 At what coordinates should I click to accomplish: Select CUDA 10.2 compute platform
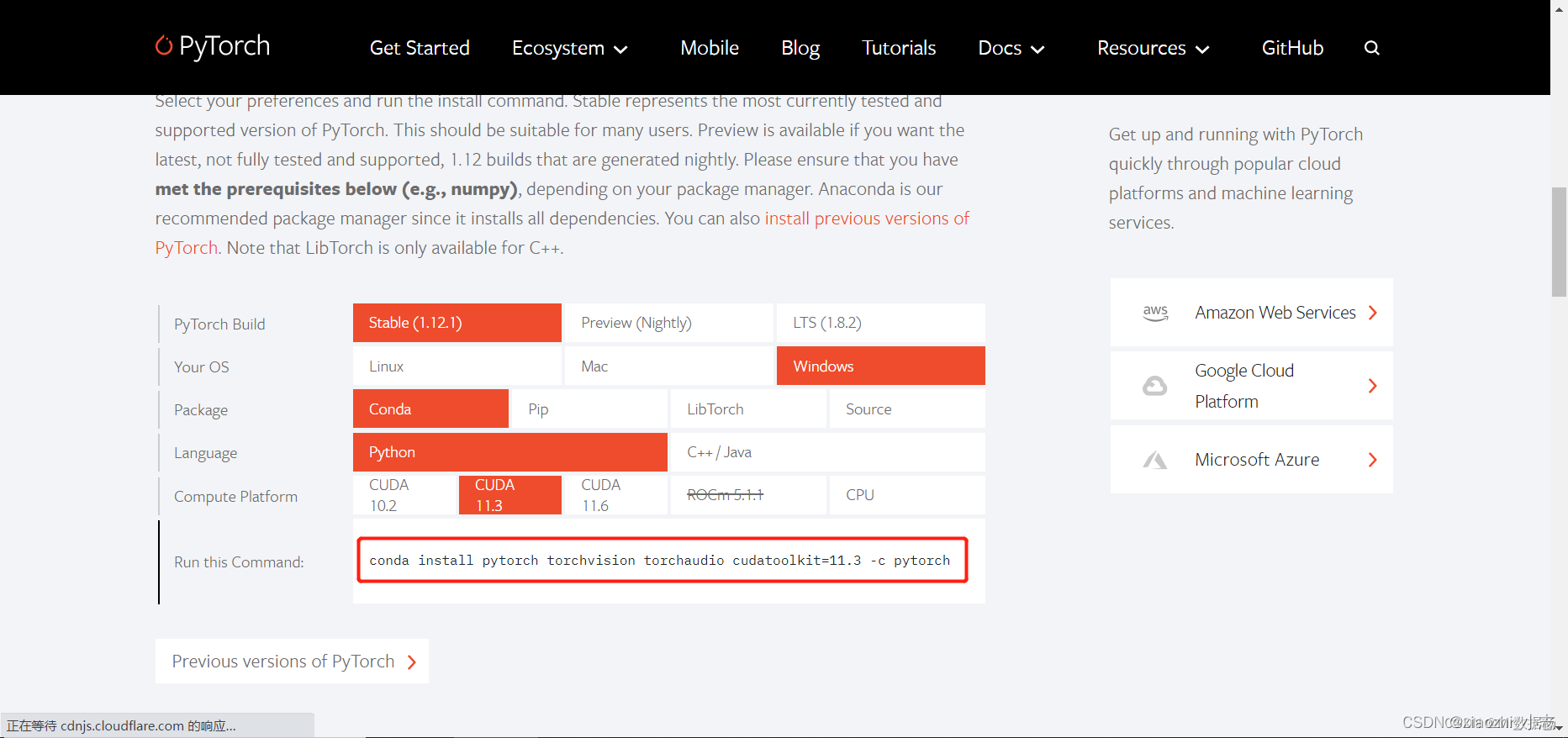[404, 495]
